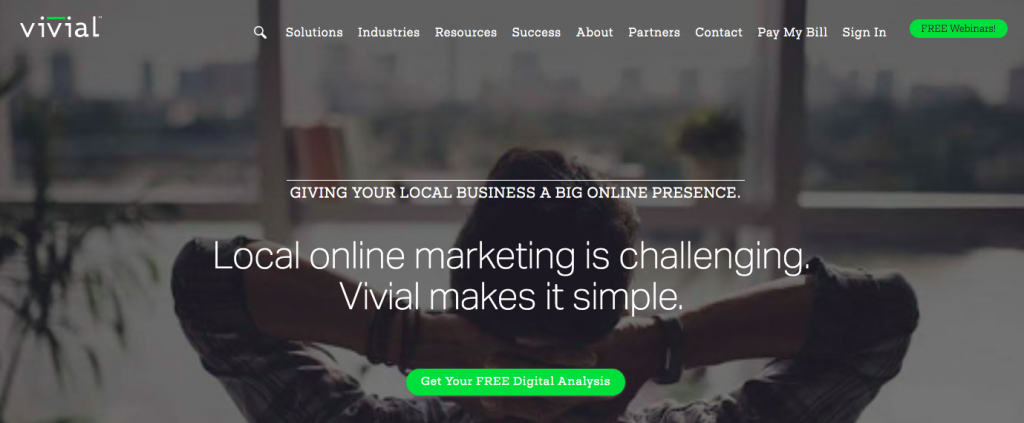Click Get Your FREE Digital Analysis button
Viewport: 1024px width, 423px height.
coord(515,382)
